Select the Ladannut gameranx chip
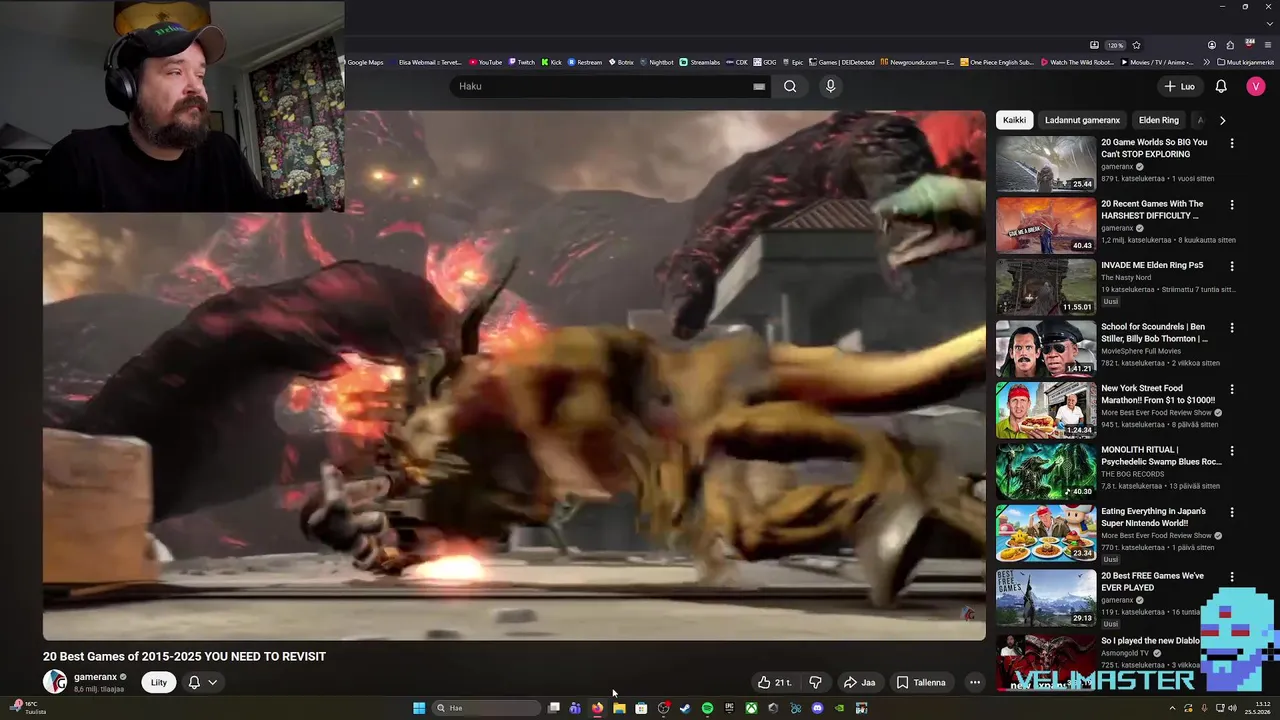This screenshot has width=1280, height=720. (x=1082, y=120)
